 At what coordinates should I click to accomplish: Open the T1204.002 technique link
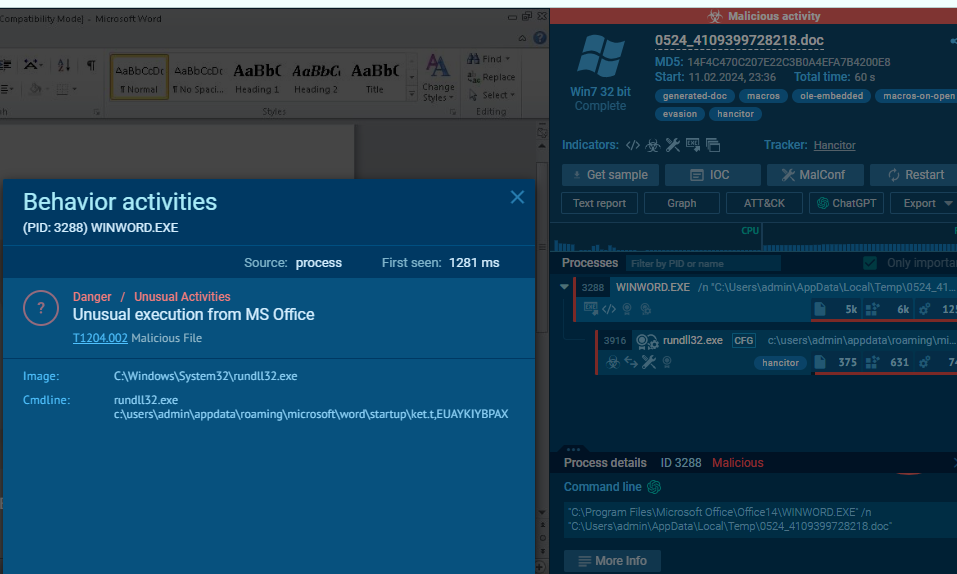pyautogui.click(x=100, y=338)
